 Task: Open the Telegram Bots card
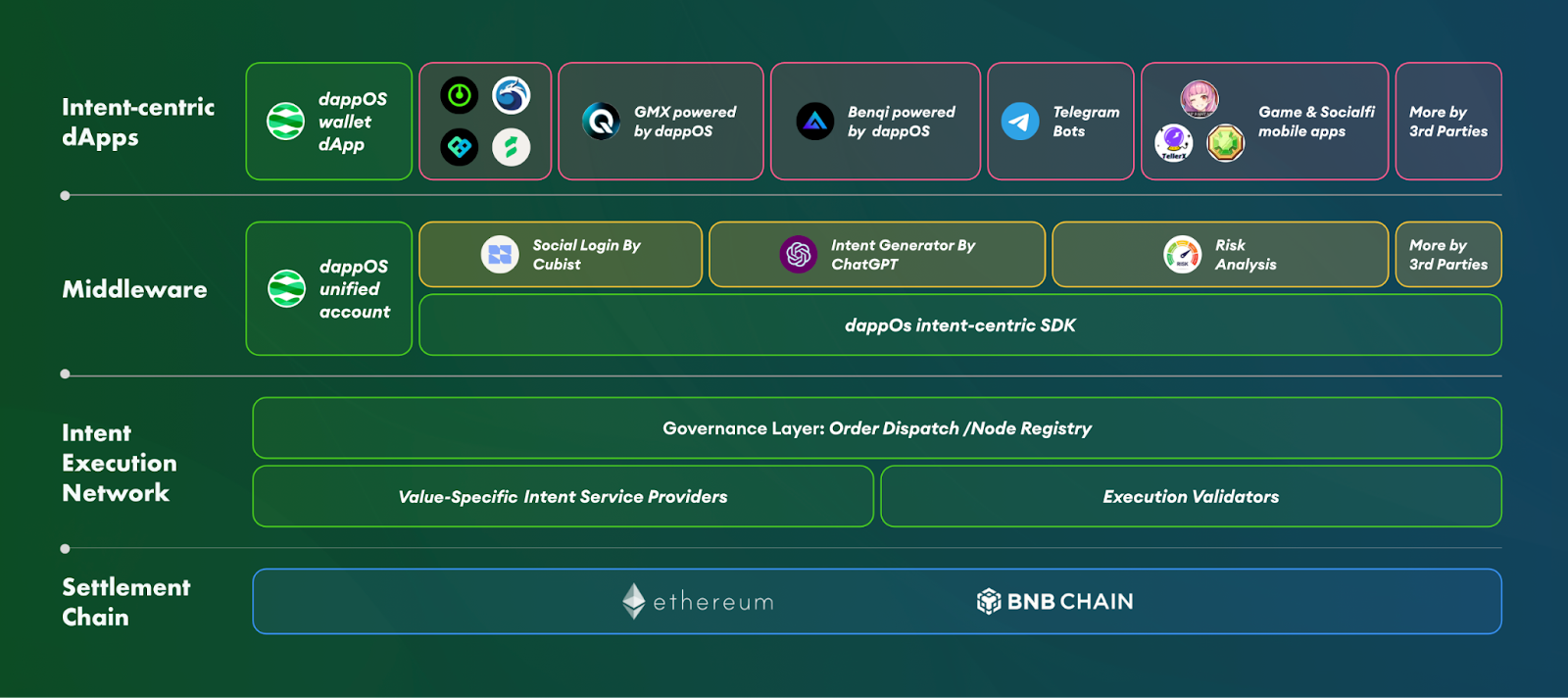coord(1060,122)
